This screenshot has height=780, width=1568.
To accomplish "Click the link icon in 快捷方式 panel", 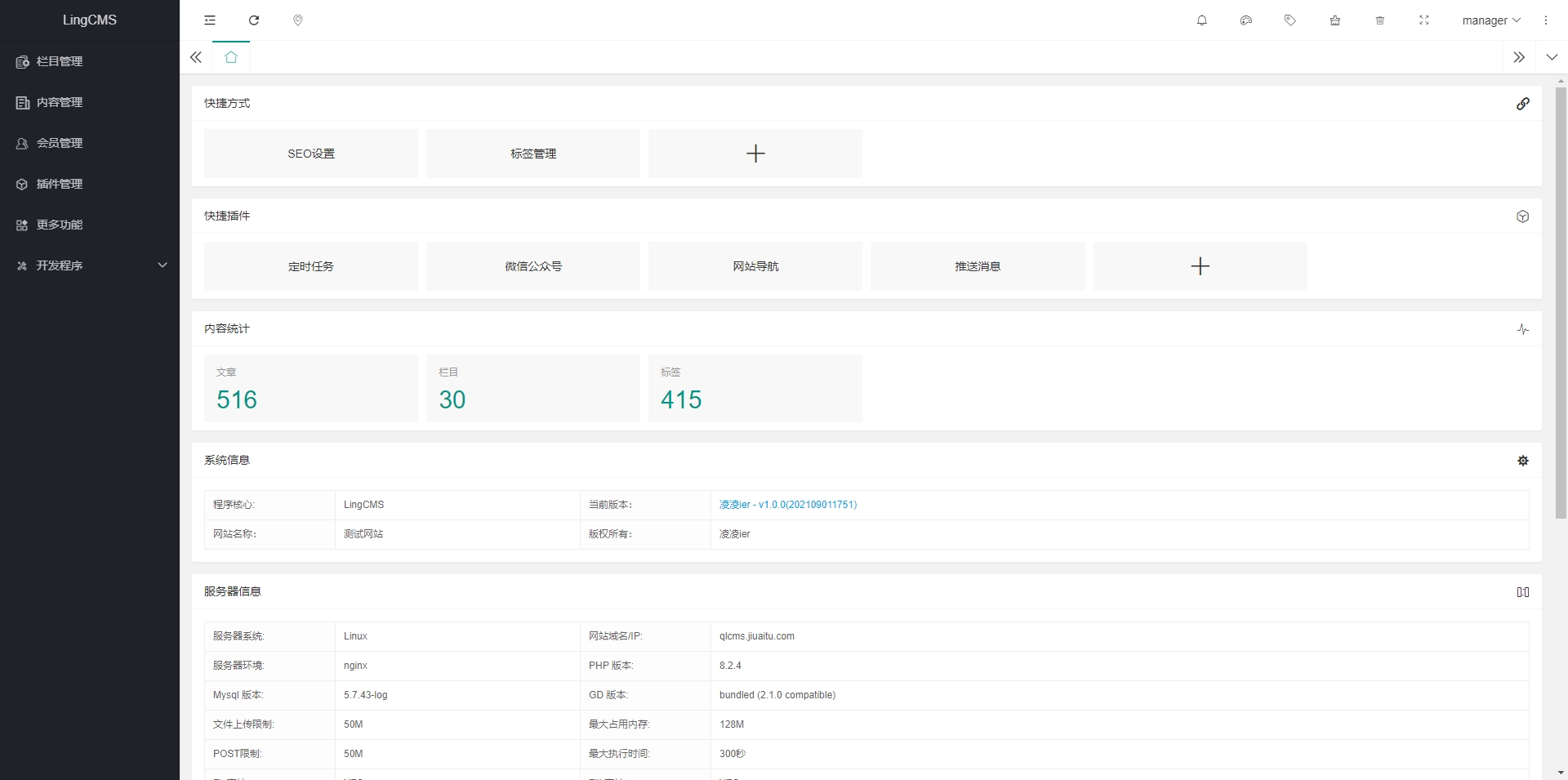I will point(1523,104).
